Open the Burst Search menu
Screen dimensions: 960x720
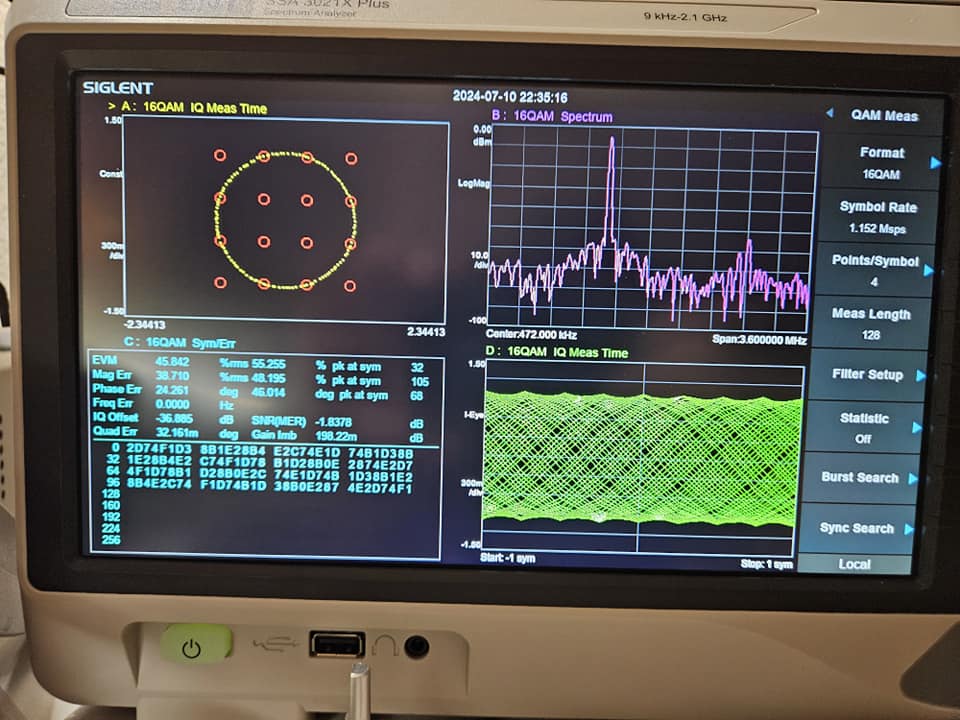tap(860, 478)
